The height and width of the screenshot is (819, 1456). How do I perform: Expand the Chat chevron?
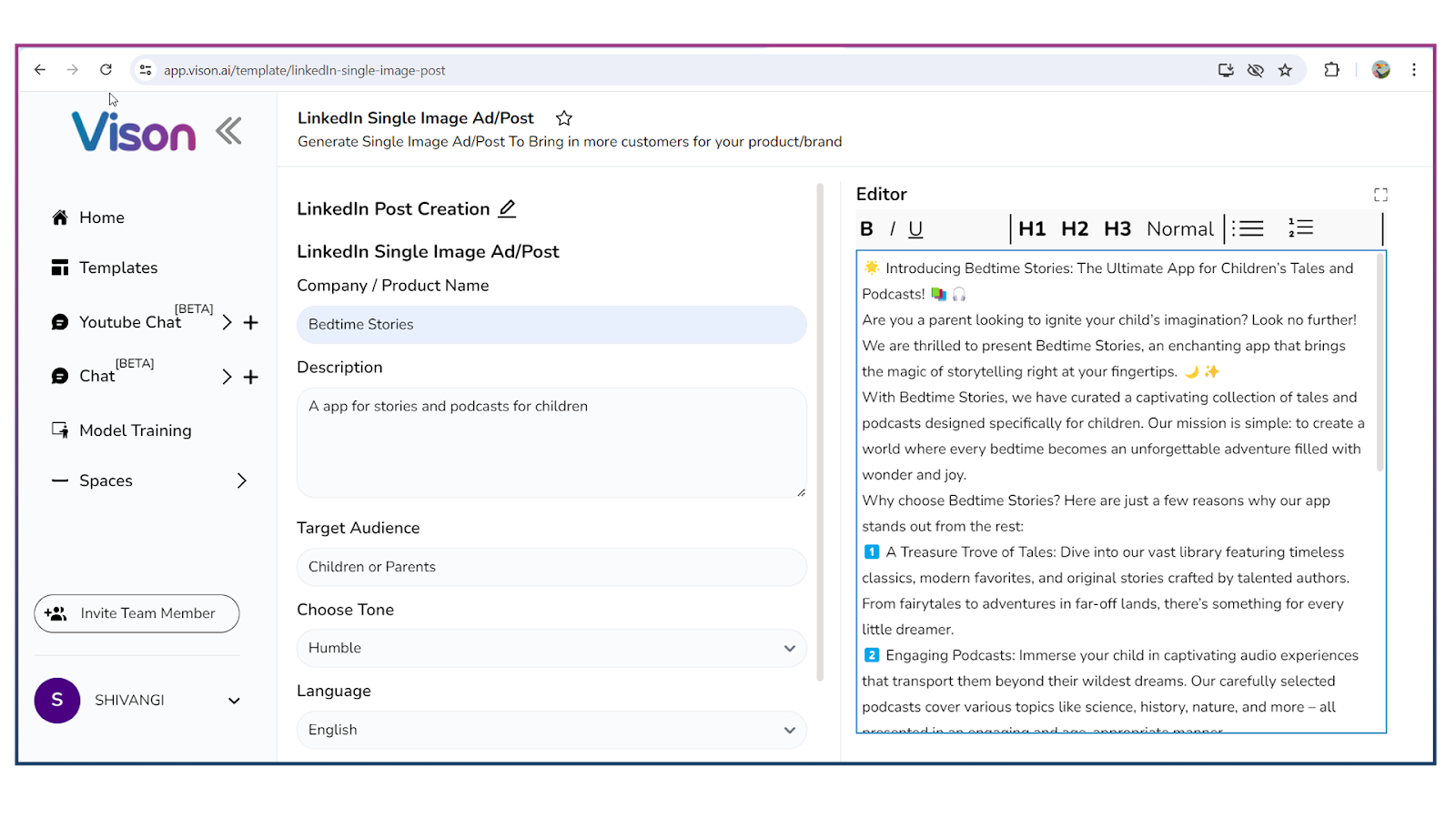[227, 377]
